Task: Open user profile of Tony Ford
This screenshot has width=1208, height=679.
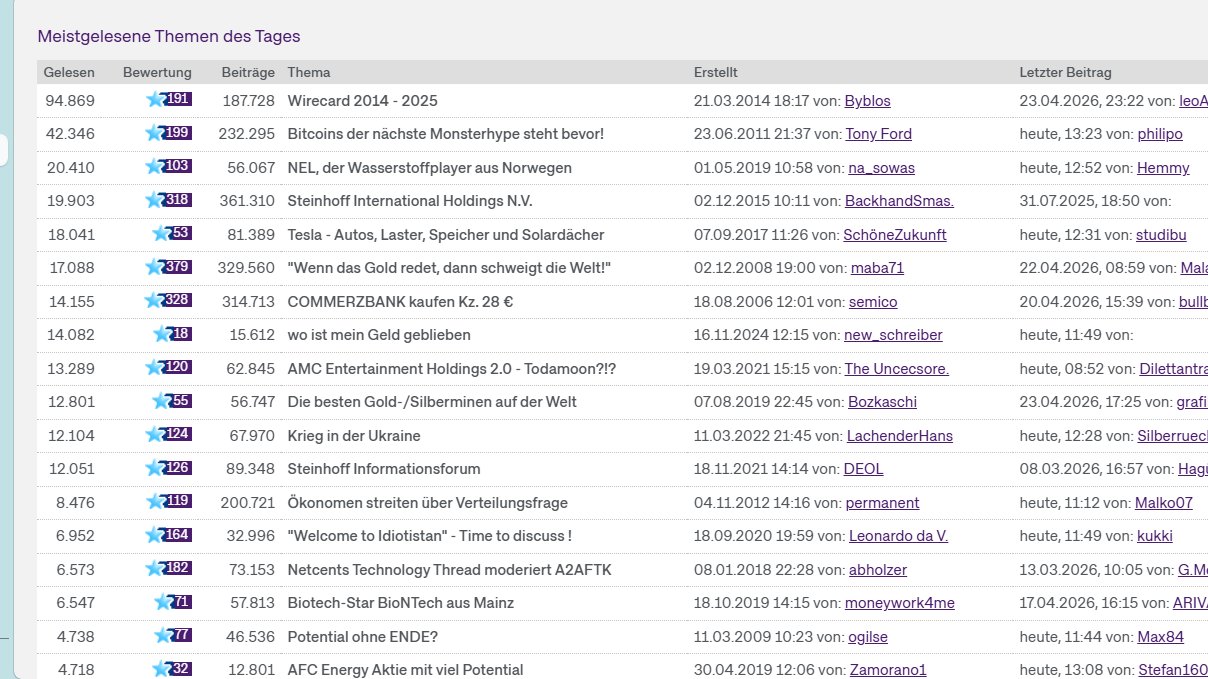Action: [878, 134]
